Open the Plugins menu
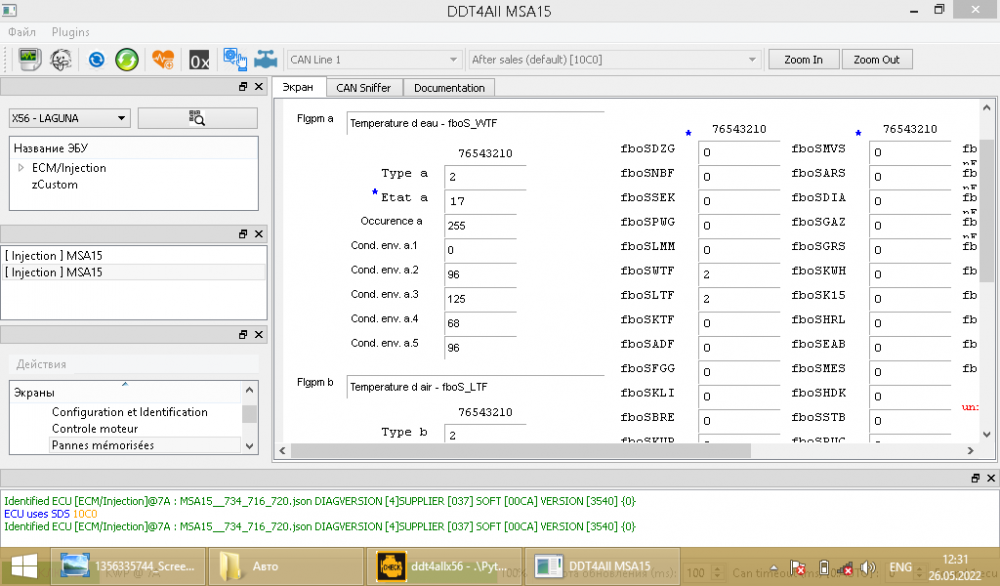Viewport: 1000px width, 586px height. (71, 32)
